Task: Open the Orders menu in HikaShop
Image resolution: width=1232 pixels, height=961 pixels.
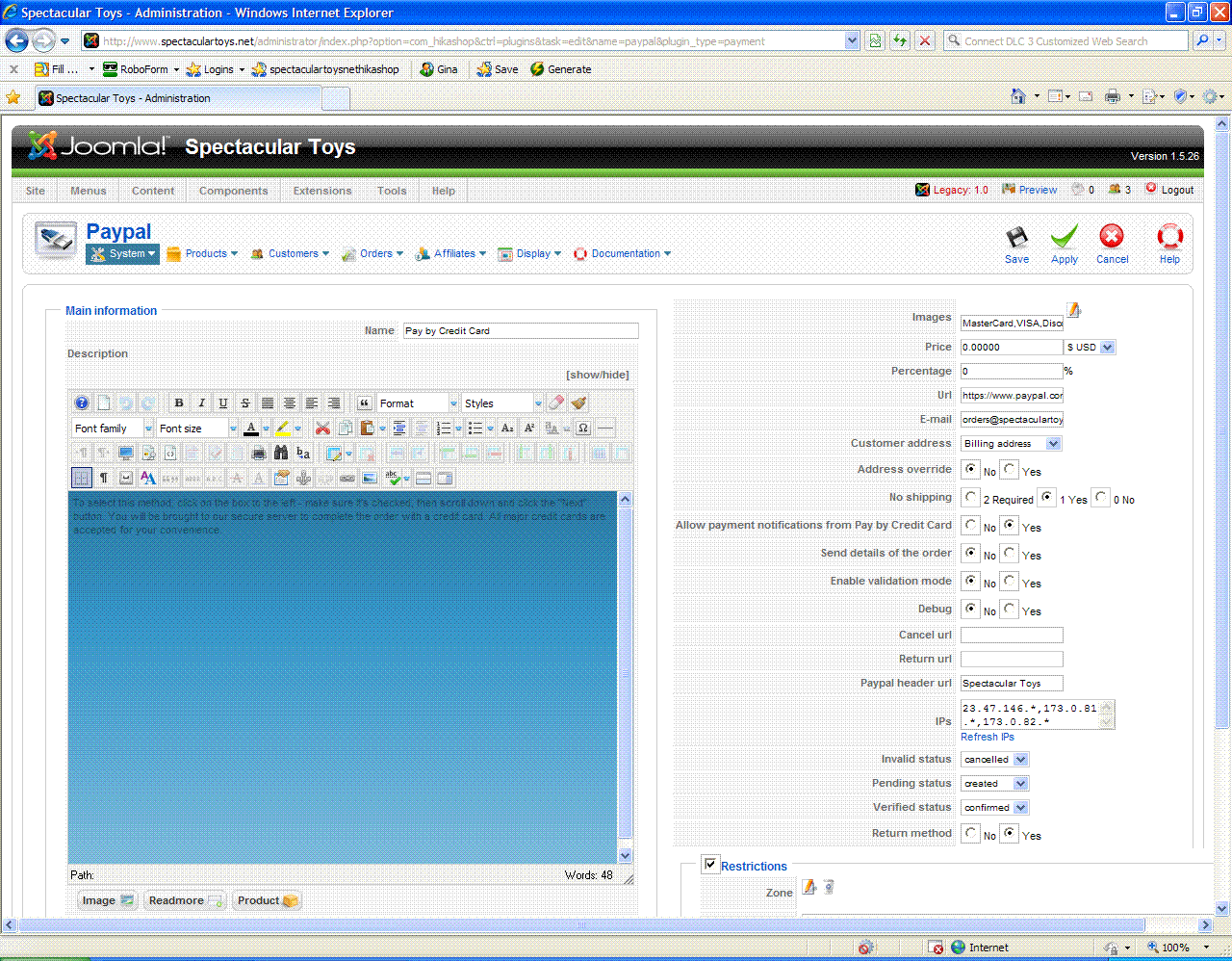Action: tap(372, 254)
